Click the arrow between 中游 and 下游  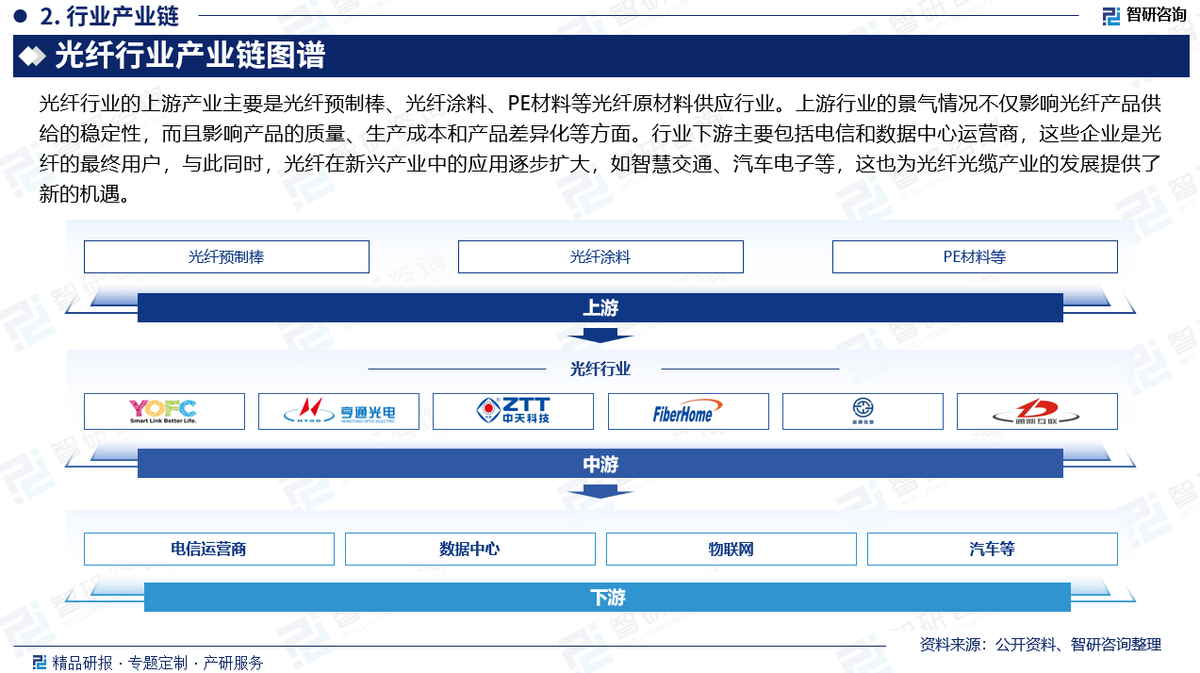coord(600,490)
